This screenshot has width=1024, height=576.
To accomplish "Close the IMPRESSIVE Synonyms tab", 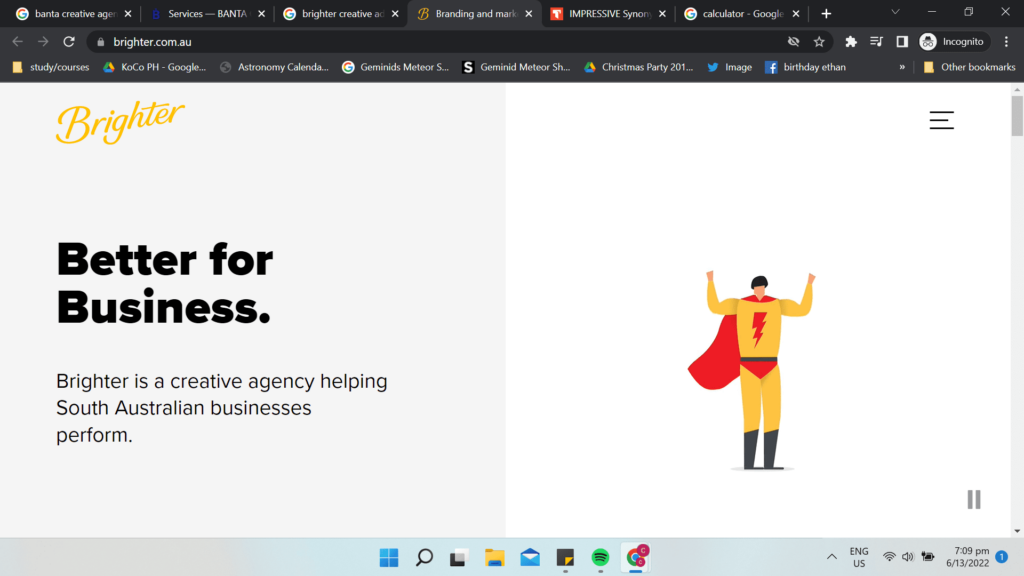I will click(662, 14).
